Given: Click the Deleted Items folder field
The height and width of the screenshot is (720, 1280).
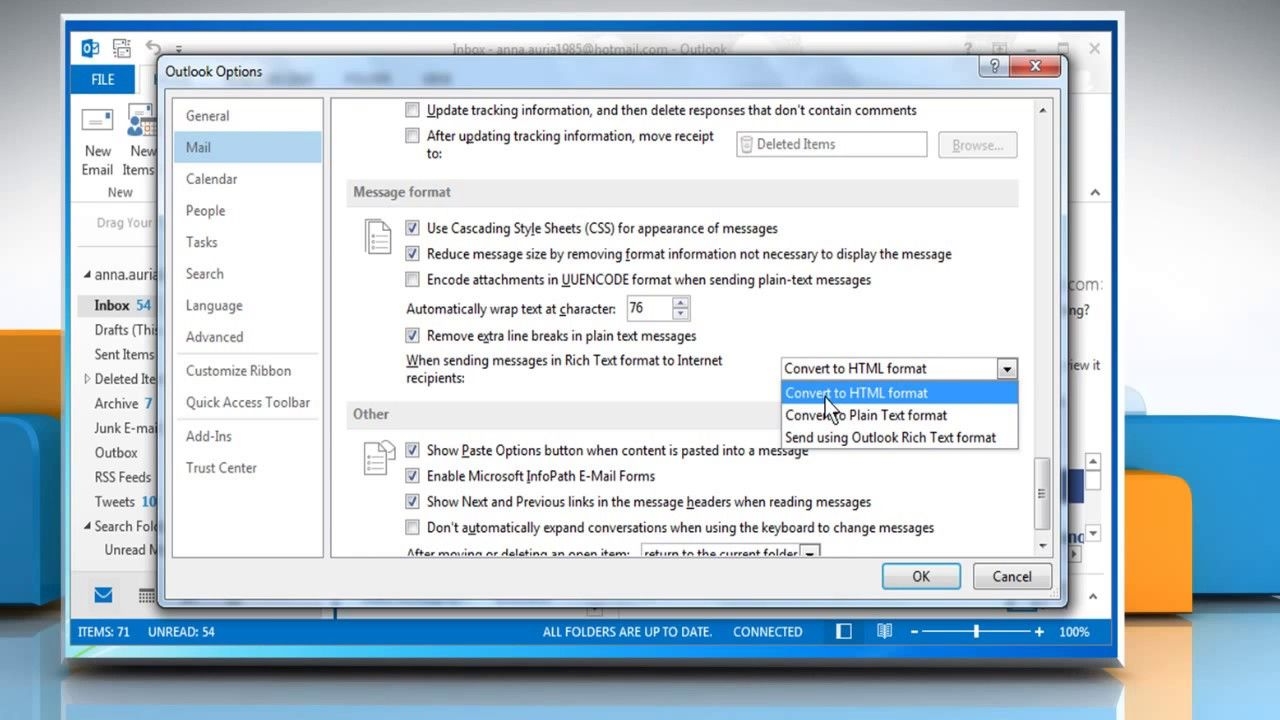Looking at the screenshot, I should 832,144.
